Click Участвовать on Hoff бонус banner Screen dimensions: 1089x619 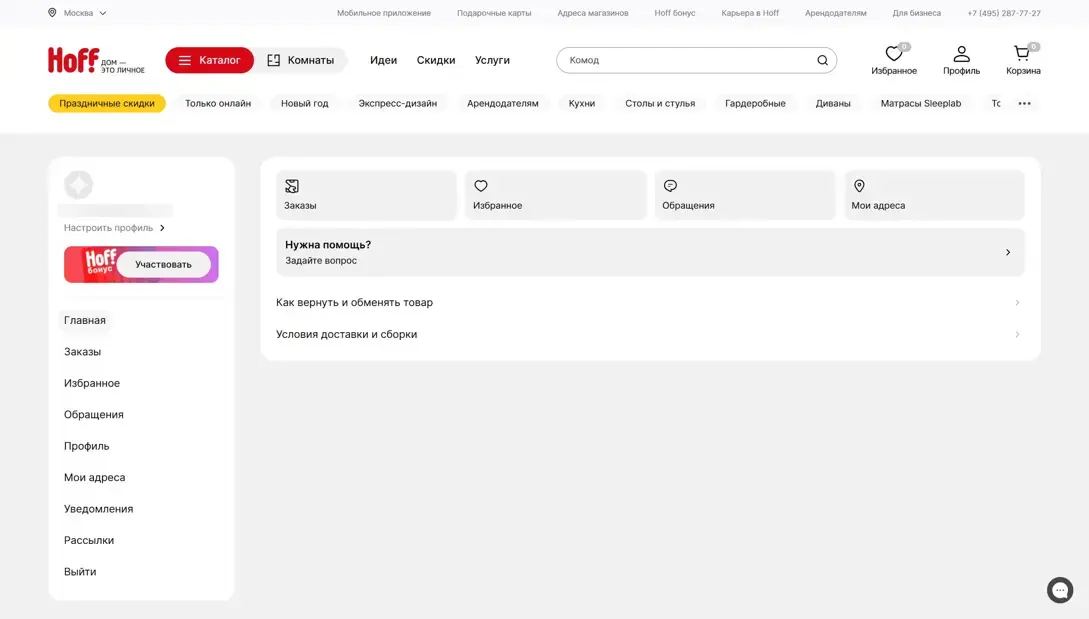point(163,264)
